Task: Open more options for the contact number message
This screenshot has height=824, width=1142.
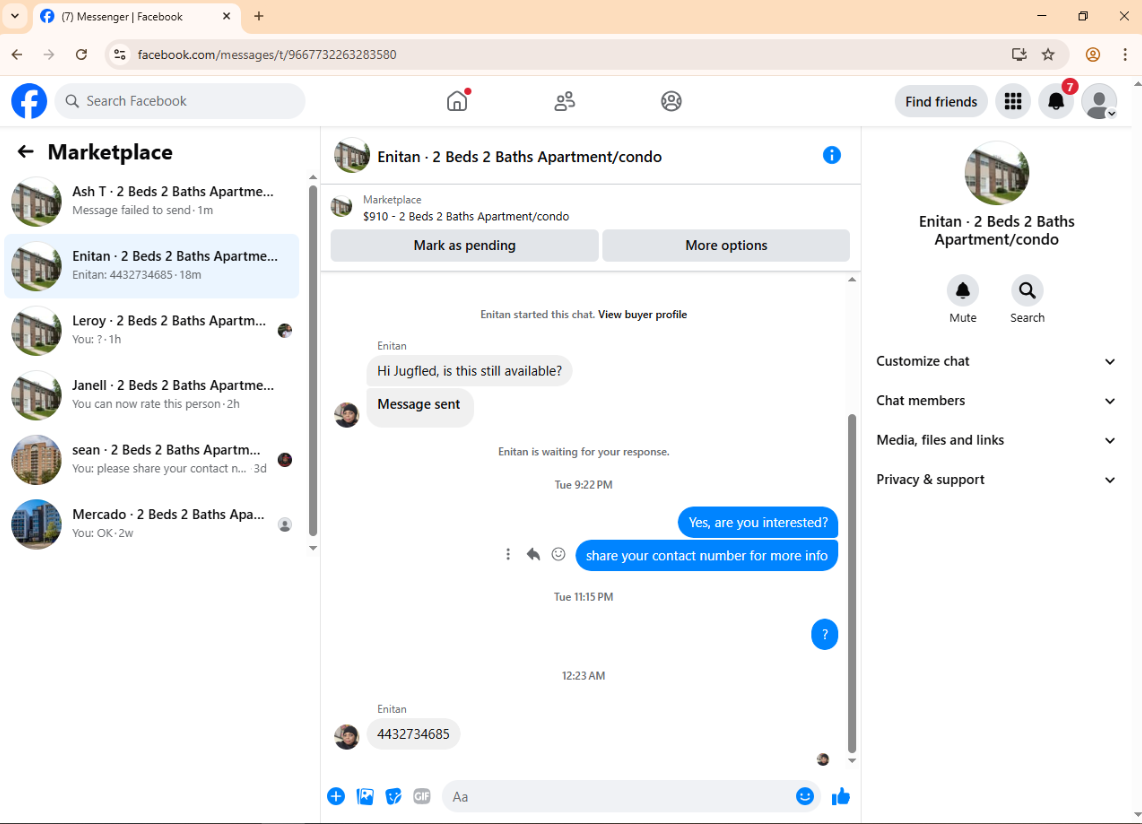Action: click(508, 554)
